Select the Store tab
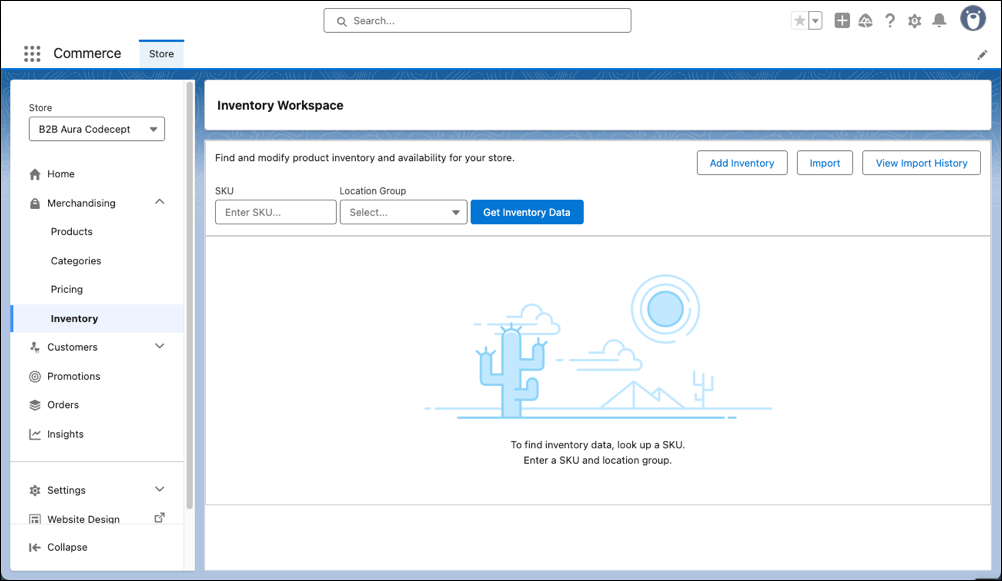Image resolution: width=1002 pixels, height=581 pixels. point(161,54)
